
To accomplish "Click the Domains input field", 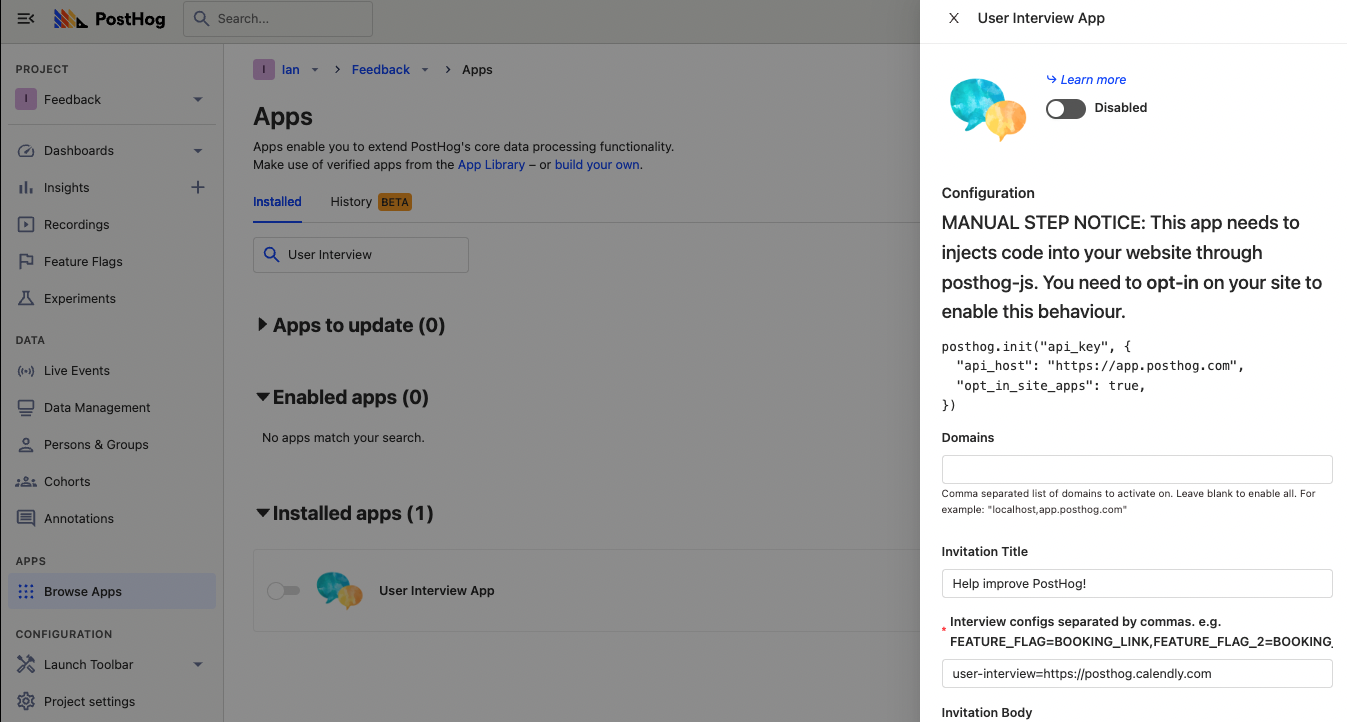I will click(1136, 470).
